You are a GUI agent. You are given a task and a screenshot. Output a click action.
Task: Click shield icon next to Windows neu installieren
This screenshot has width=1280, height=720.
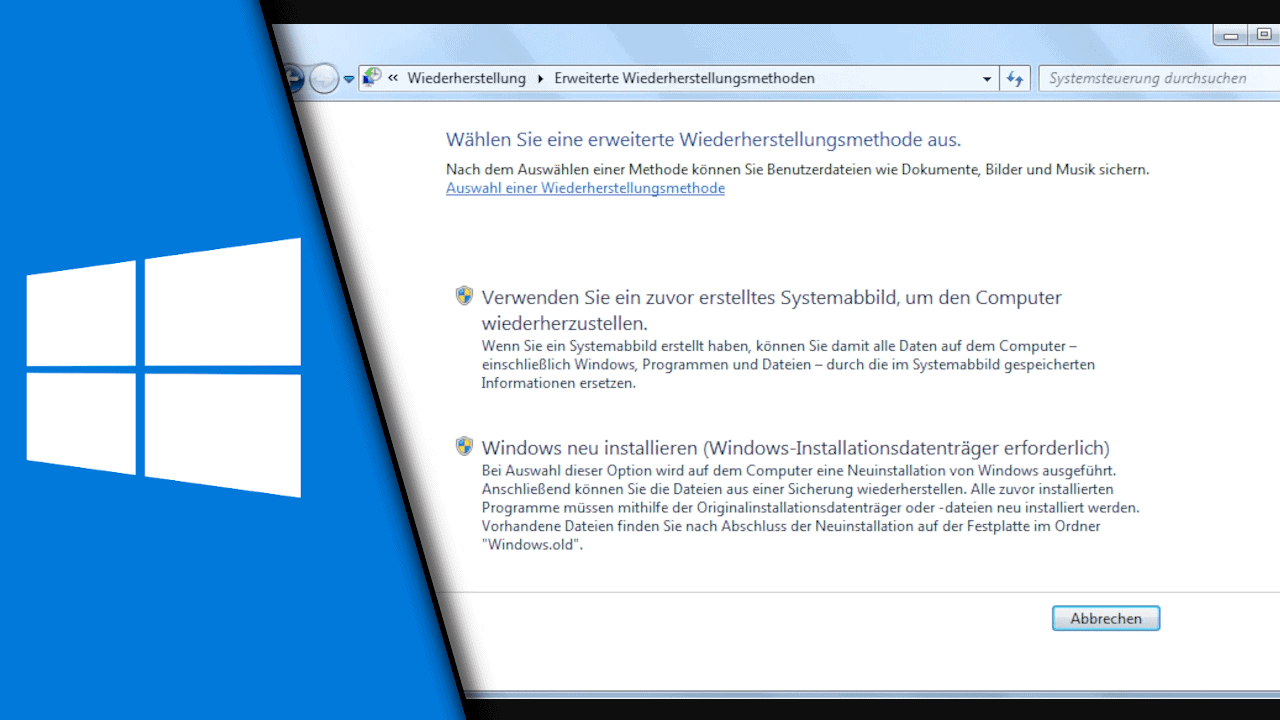(464, 446)
